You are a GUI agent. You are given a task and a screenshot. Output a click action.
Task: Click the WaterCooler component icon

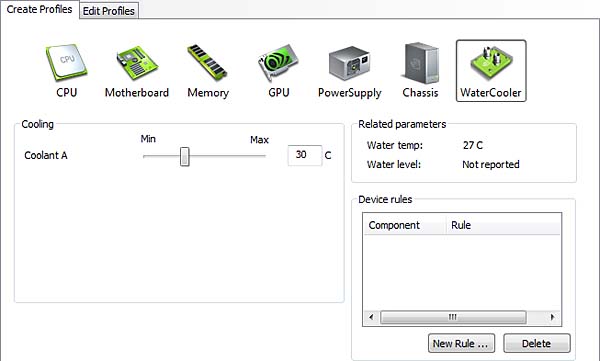(x=491, y=71)
